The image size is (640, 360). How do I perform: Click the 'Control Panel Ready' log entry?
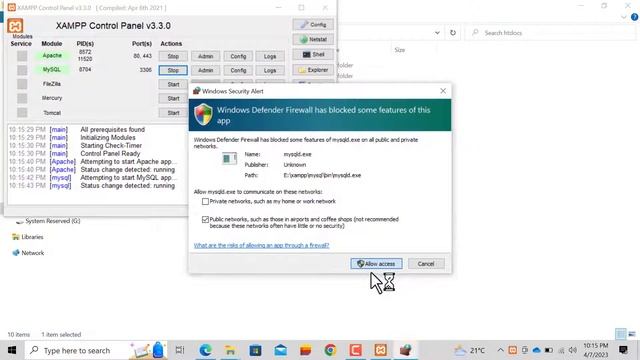(110, 153)
